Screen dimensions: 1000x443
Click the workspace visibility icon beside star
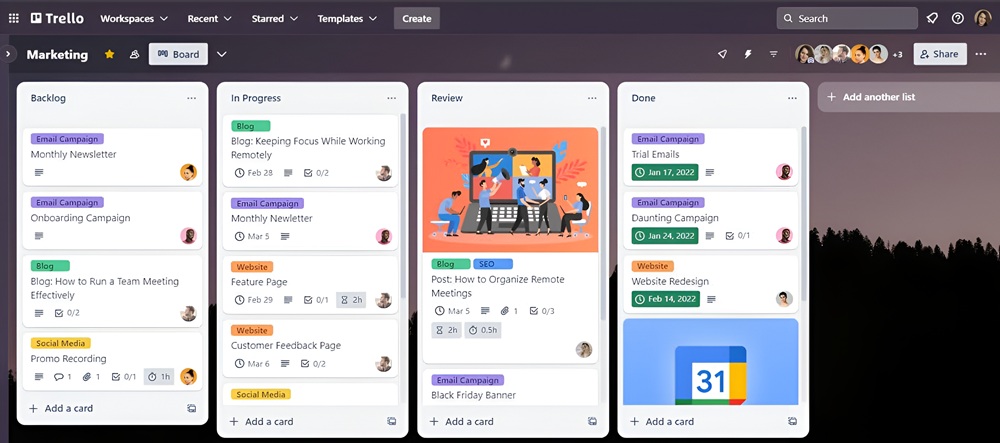(134, 54)
